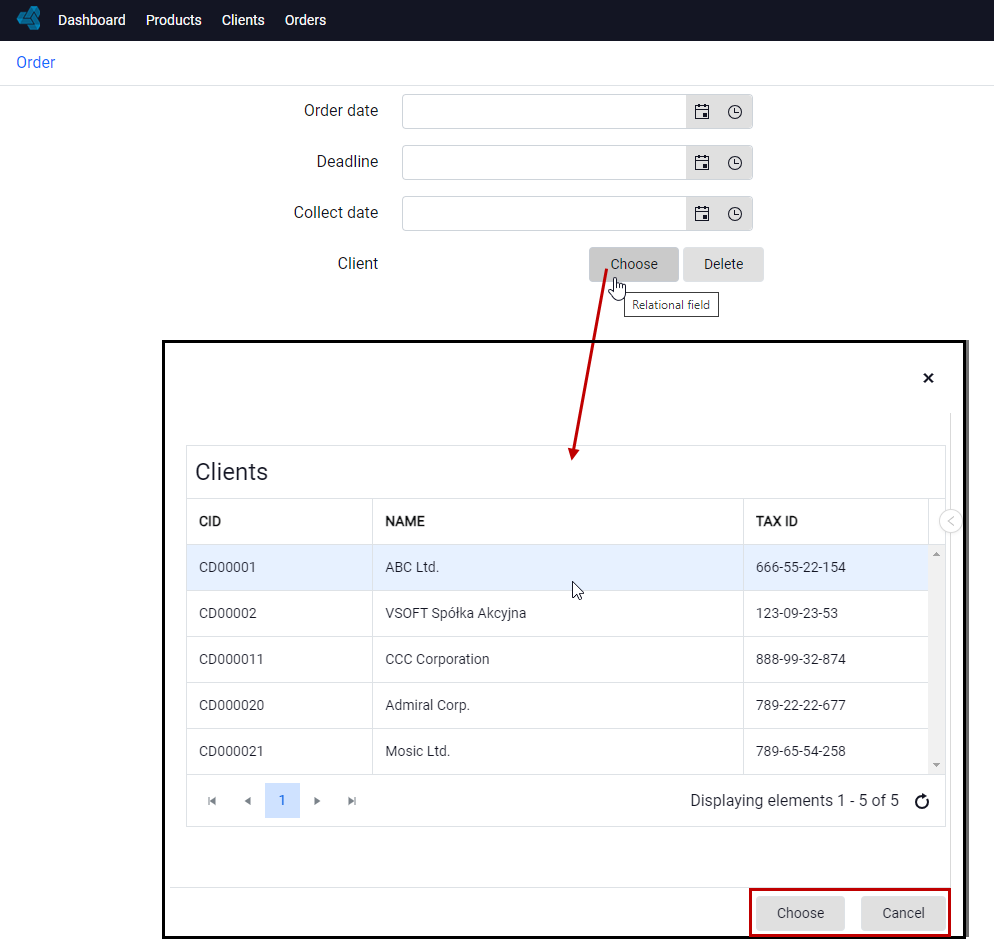The width and height of the screenshot is (994, 939).
Task: Cancel the Clients selection dialog
Action: click(903, 913)
